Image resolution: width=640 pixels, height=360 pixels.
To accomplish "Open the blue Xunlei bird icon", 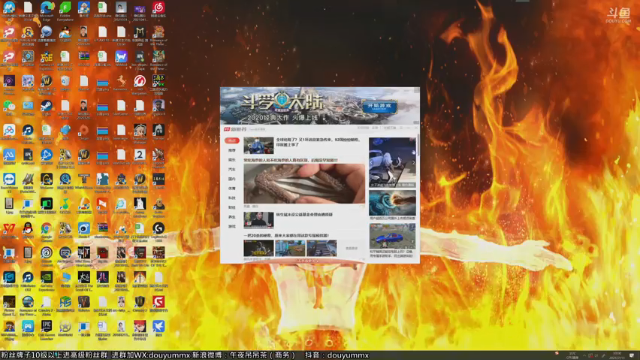I will click(x=158, y=326).
